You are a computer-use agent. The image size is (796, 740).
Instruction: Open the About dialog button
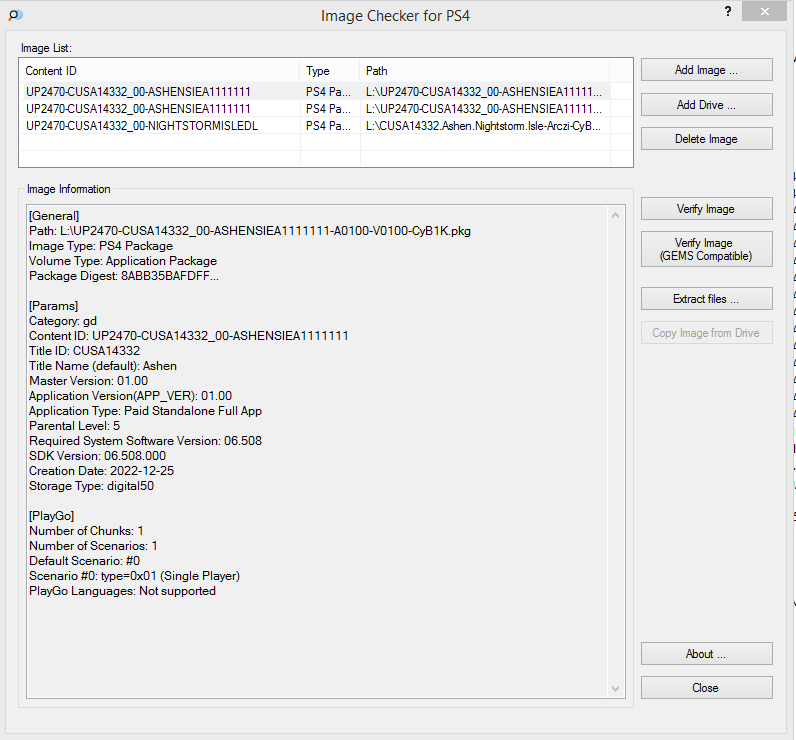(x=706, y=654)
